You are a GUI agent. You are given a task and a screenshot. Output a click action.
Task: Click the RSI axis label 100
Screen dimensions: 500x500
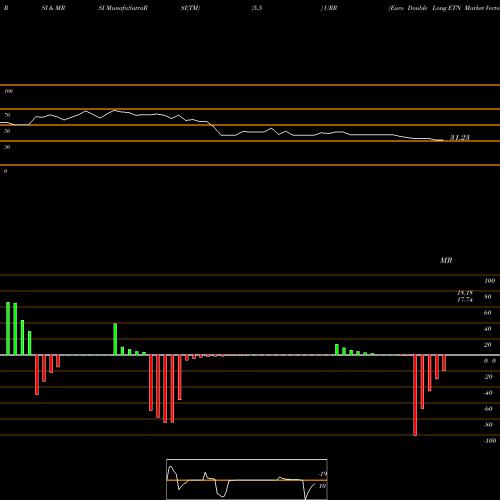coord(8,91)
